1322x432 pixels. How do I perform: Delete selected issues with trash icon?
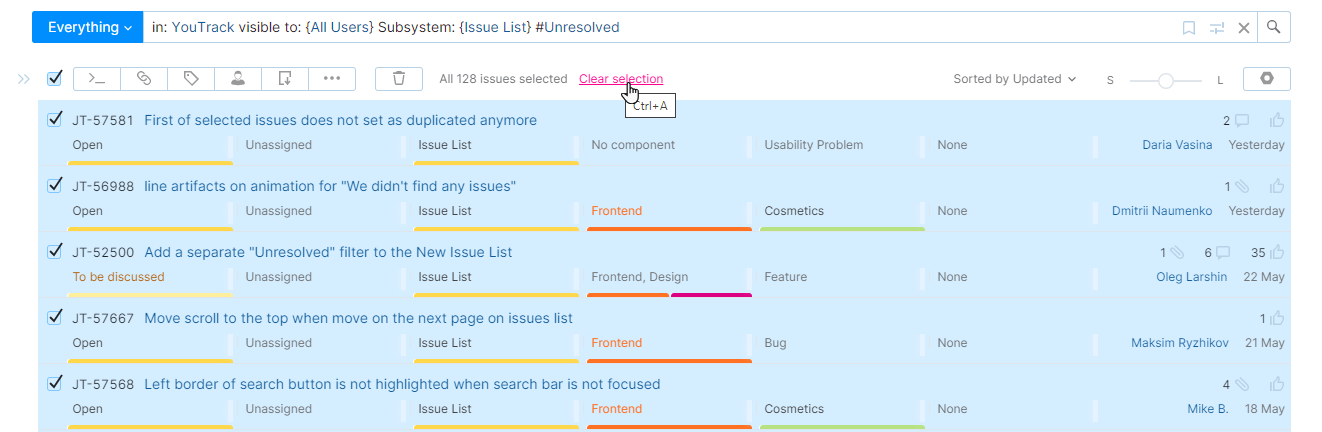pyautogui.click(x=399, y=79)
